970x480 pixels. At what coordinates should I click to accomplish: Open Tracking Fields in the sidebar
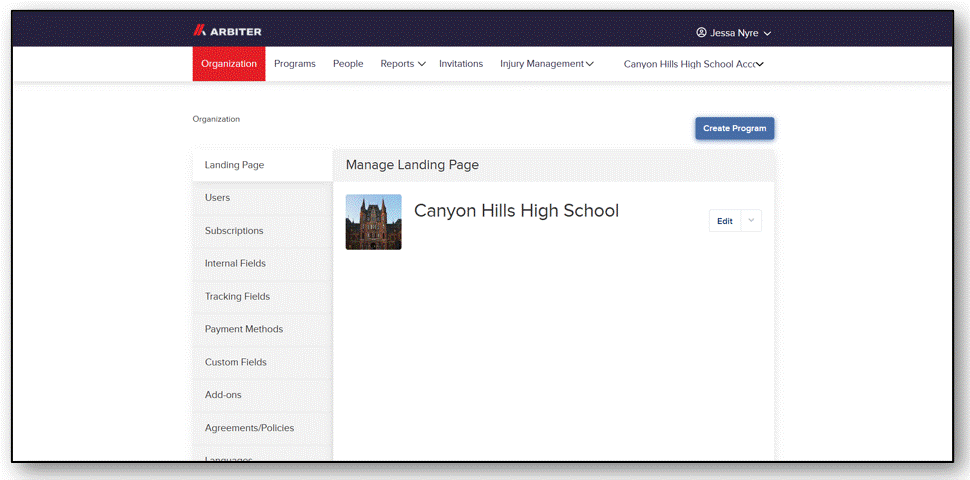[262, 296]
